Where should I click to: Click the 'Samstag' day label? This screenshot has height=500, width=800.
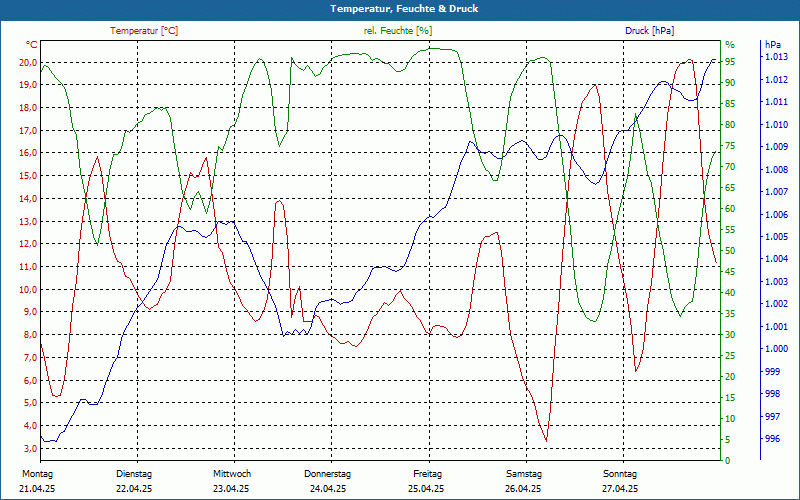pos(523,474)
